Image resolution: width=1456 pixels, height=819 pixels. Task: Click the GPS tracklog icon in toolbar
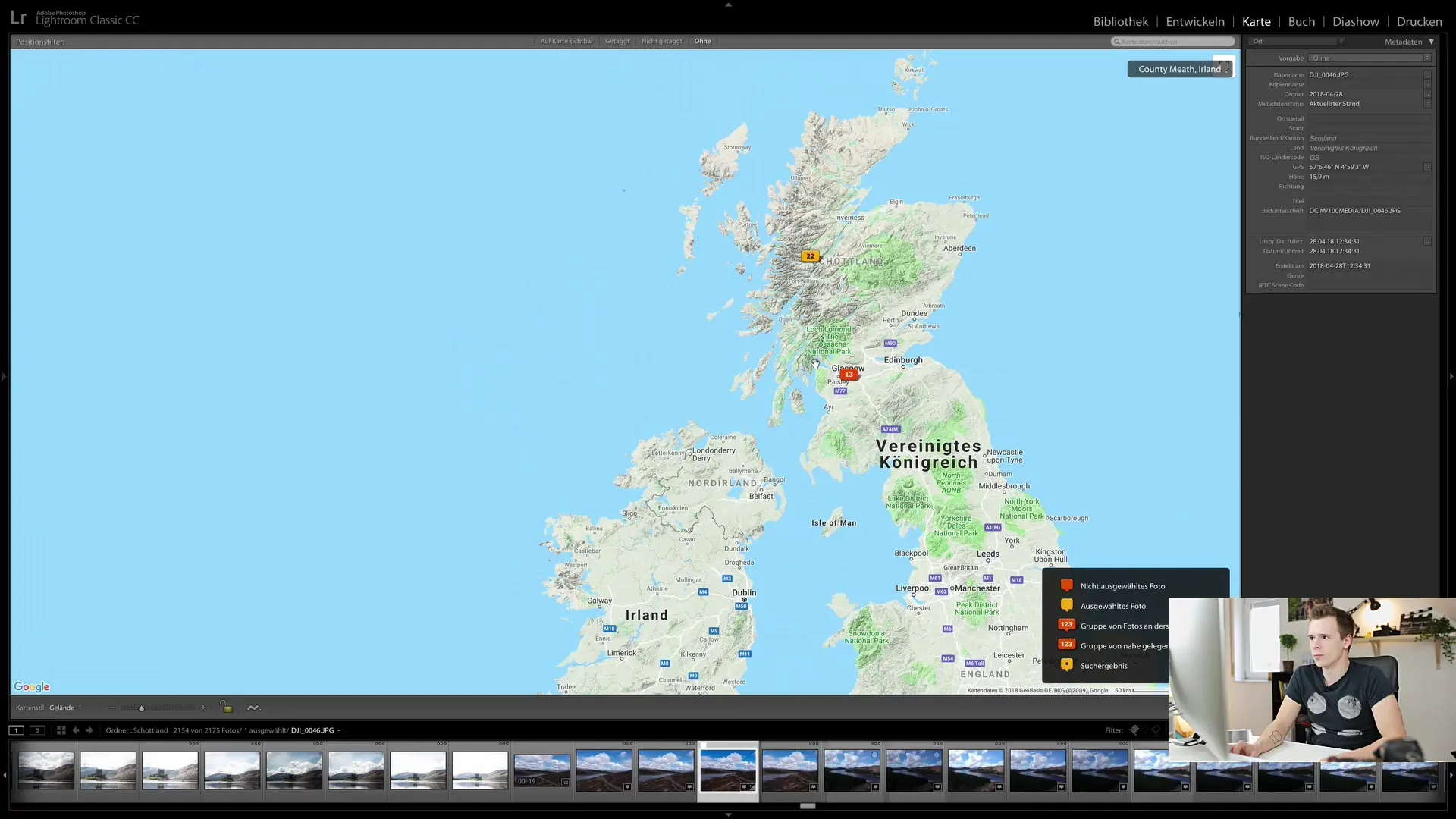(253, 708)
